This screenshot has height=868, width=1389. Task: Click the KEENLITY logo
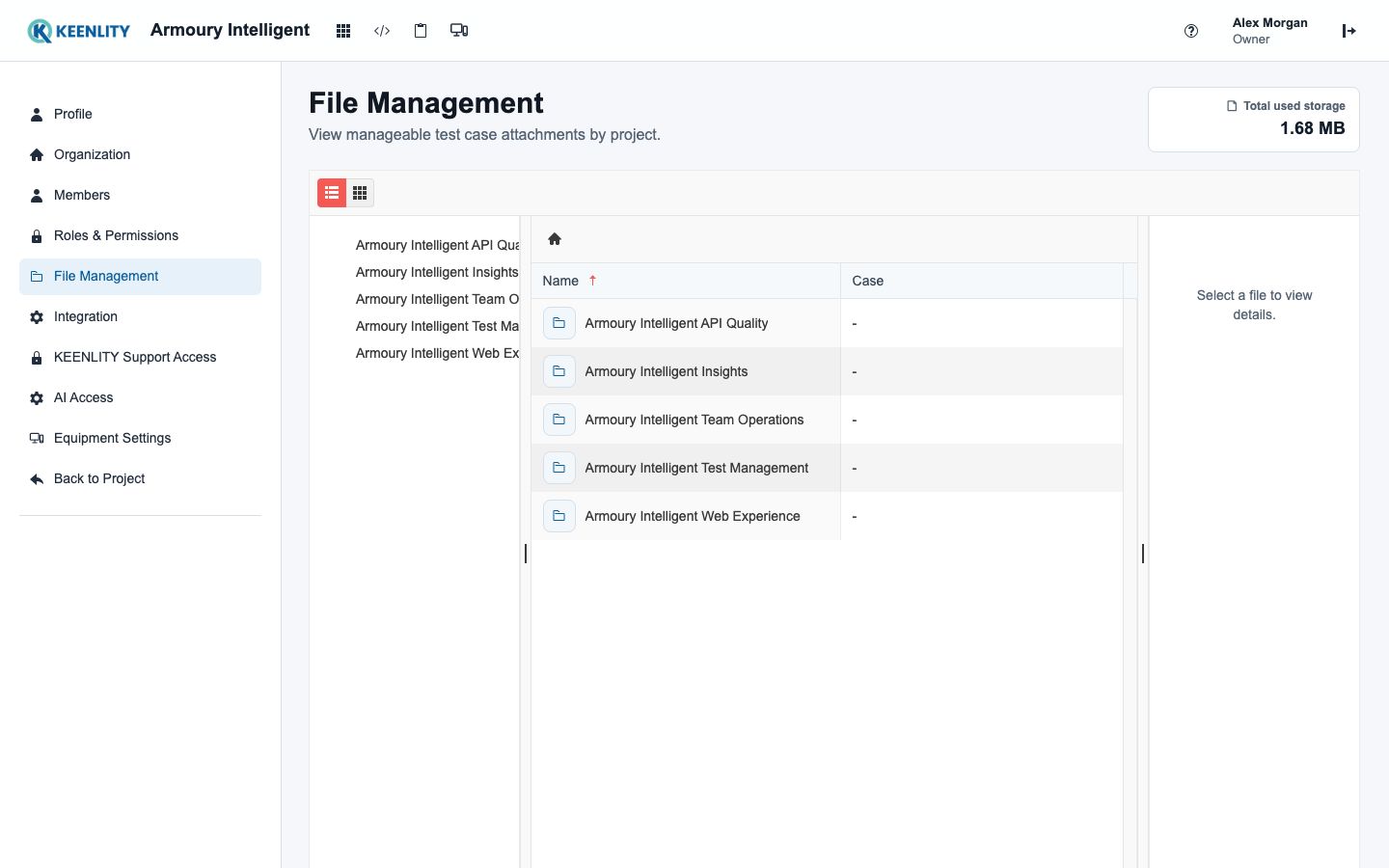[79, 31]
